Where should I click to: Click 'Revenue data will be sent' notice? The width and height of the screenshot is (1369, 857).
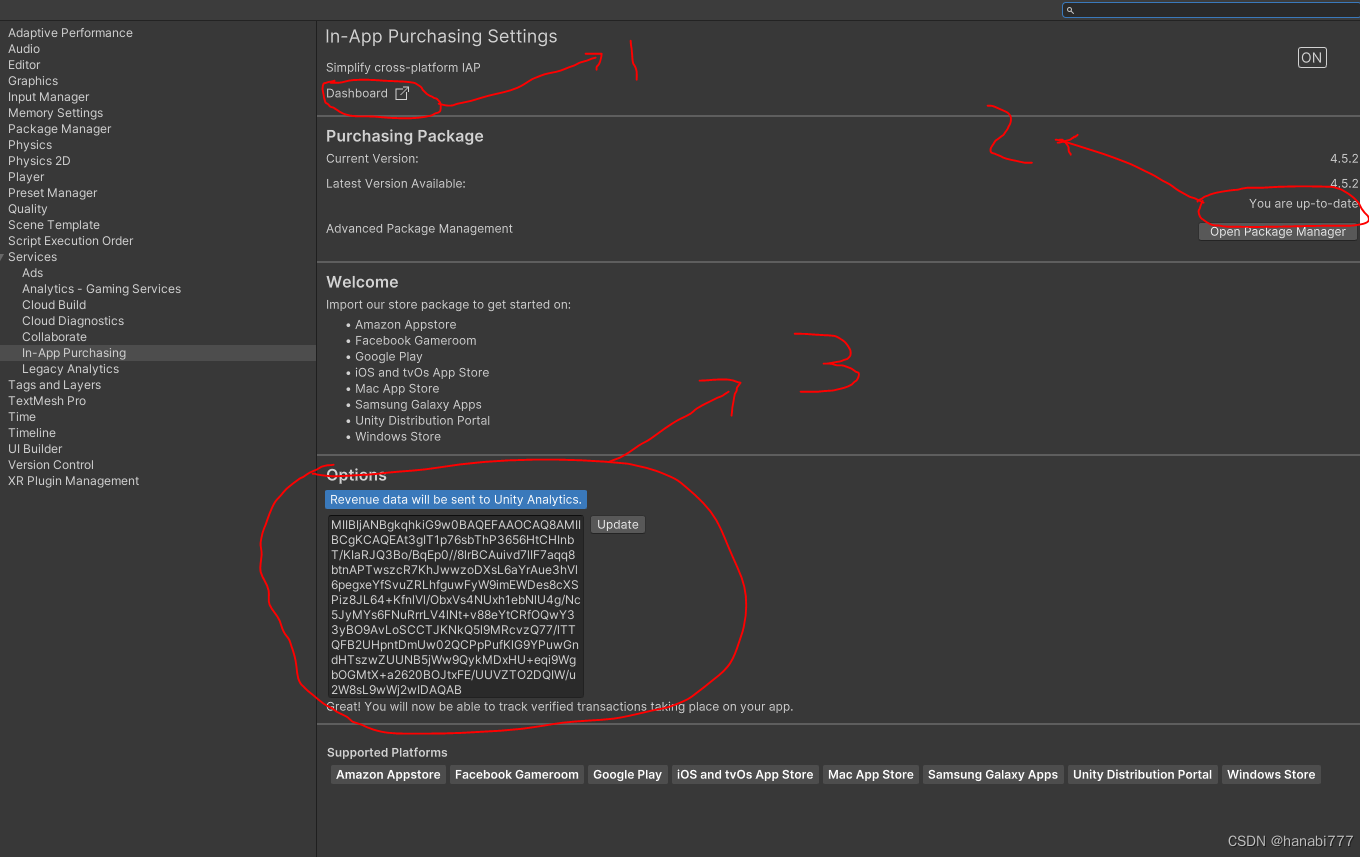point(456,500)
